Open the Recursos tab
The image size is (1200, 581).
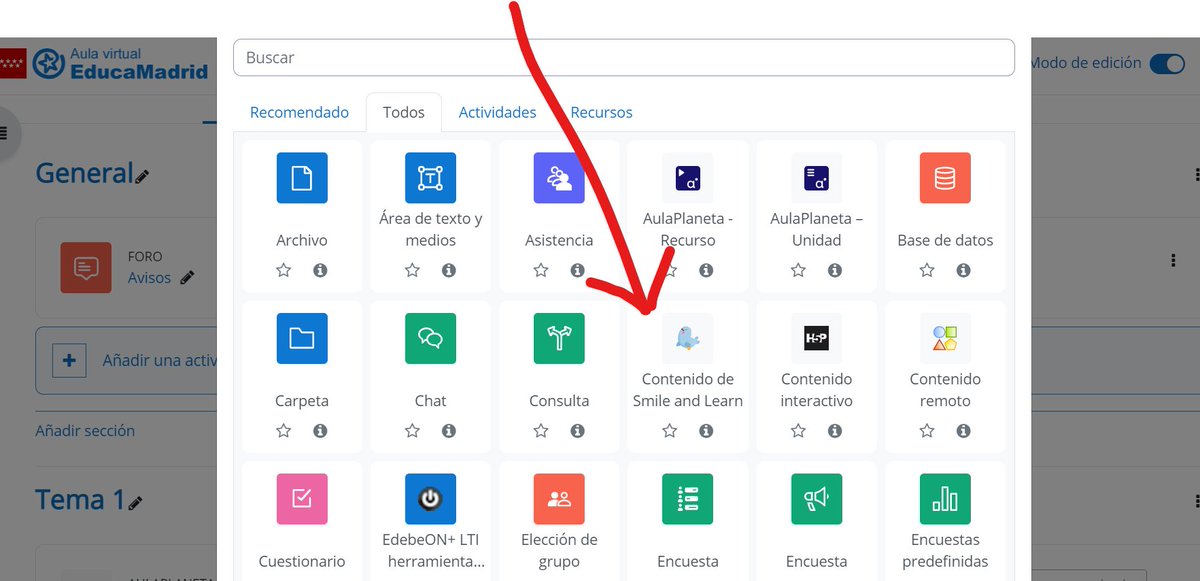[x=601, y=112]
